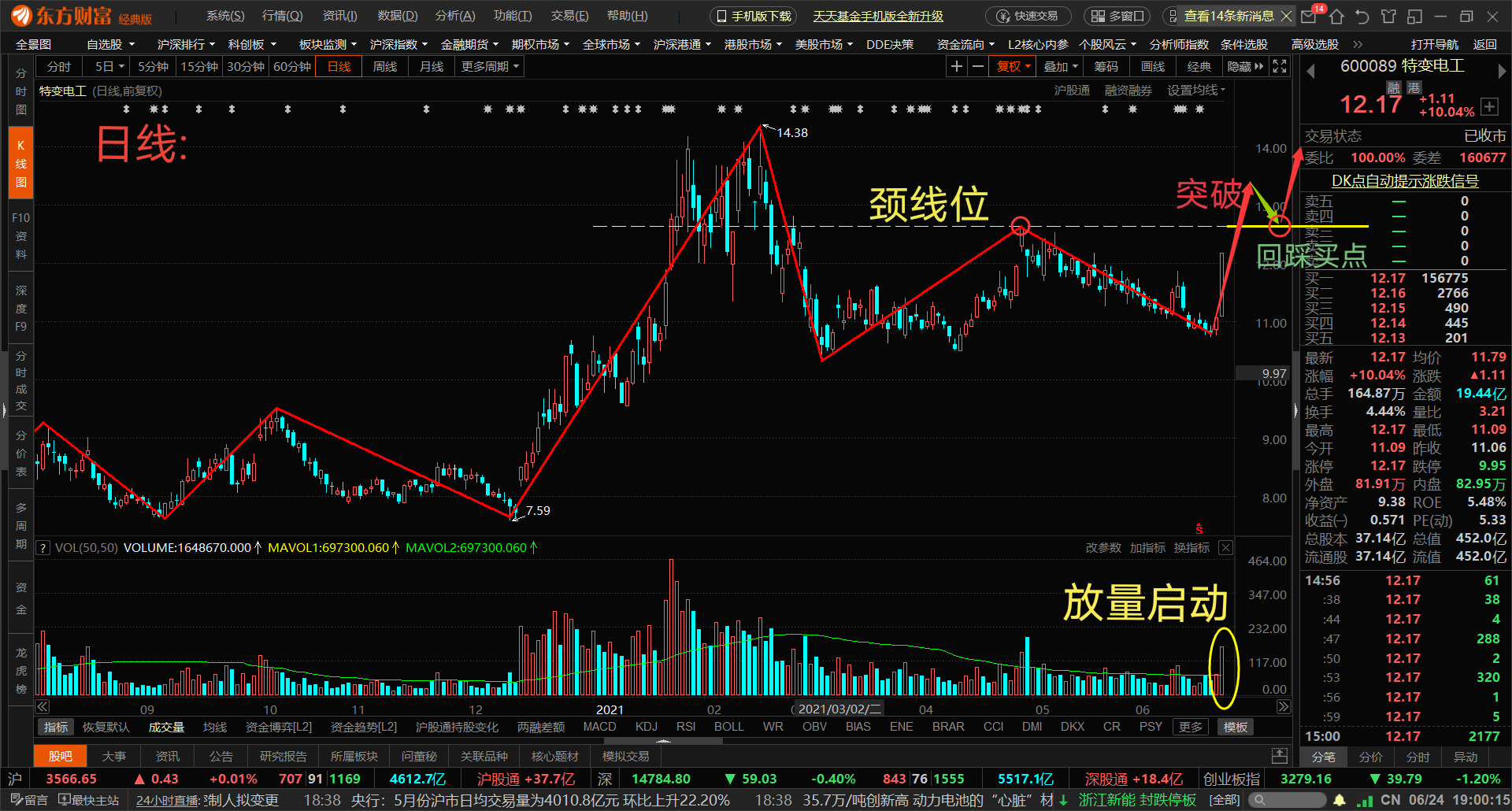Click the notification bell in status bar
The height and width of the screenshot is (811, 1512).
[1340, 800]
